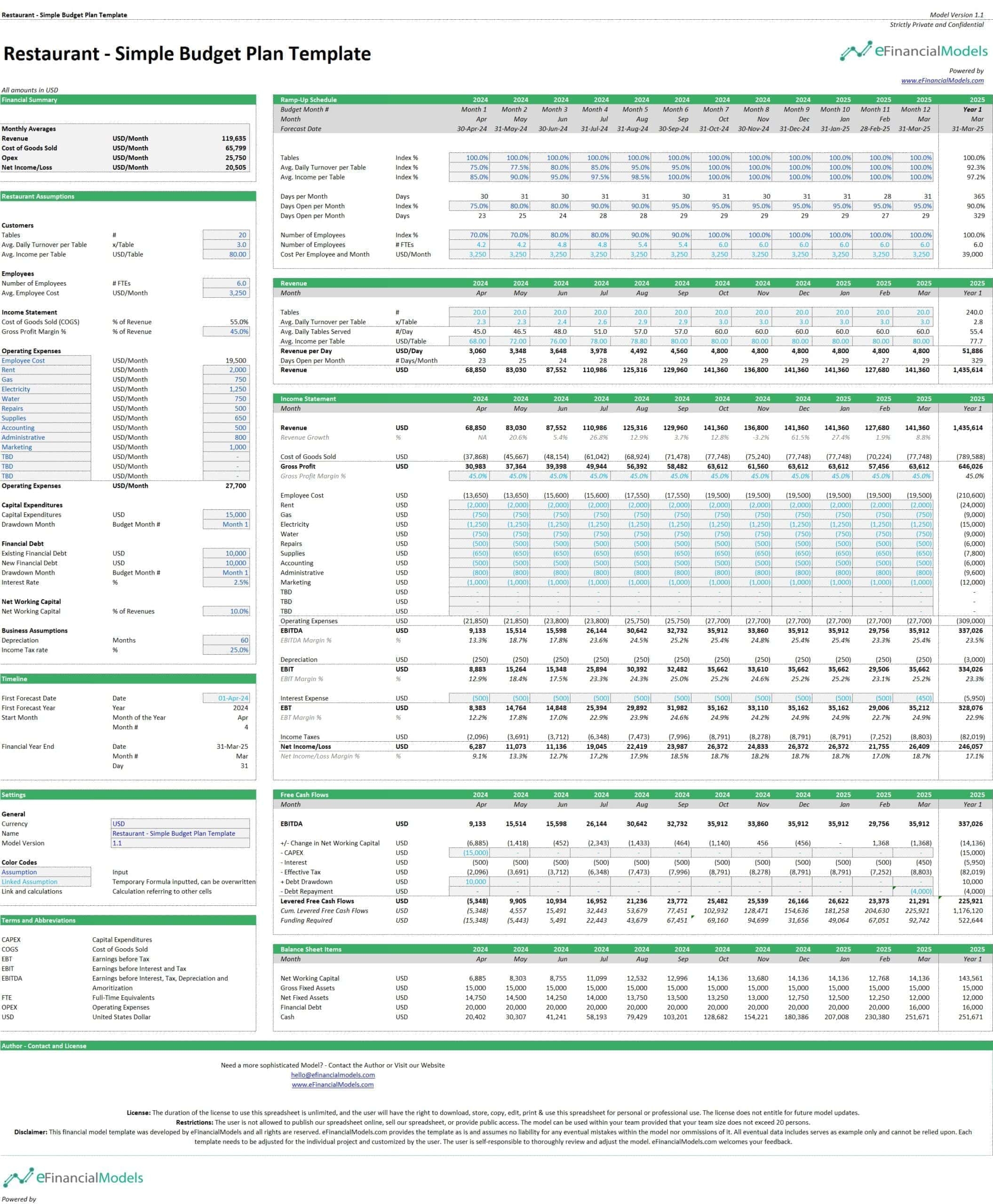Select the Depreciation Months input 60
Image resolution: width=993 pixels, height=1204 pixels.
(226, 641)
